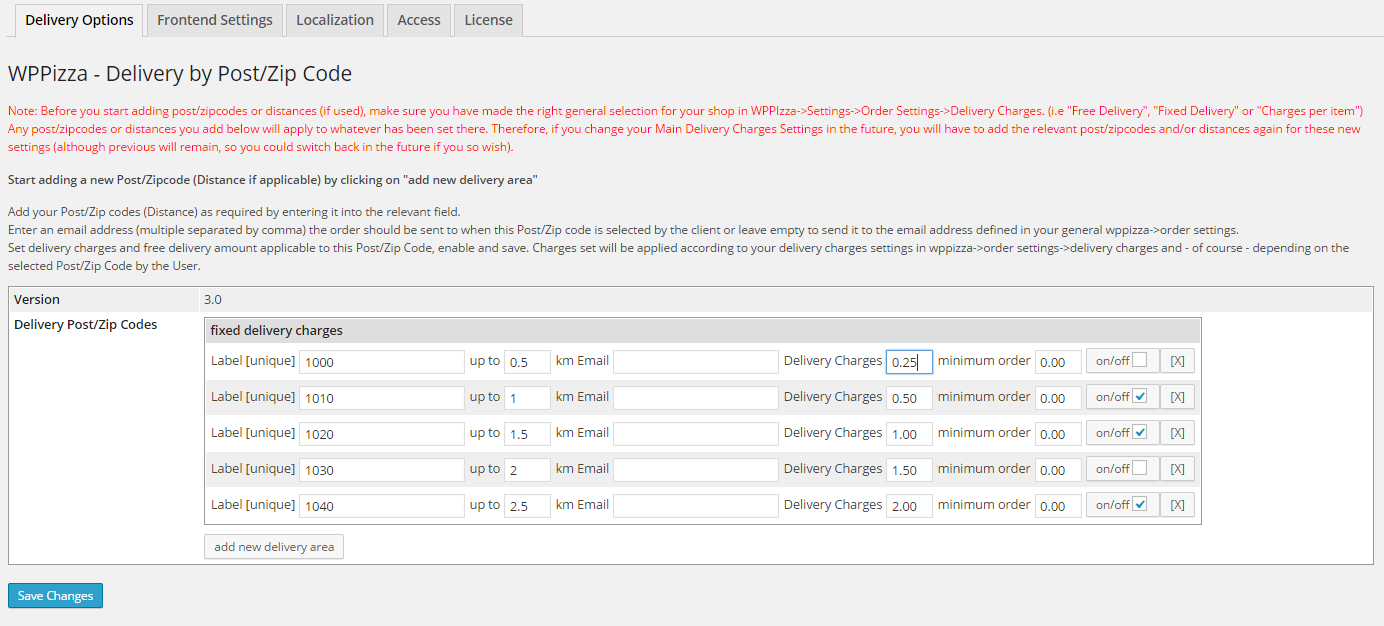The height and width of the screenshot is (626, 1384).
Task: Delete the 1010 row using [X]
Action: 1177,397
